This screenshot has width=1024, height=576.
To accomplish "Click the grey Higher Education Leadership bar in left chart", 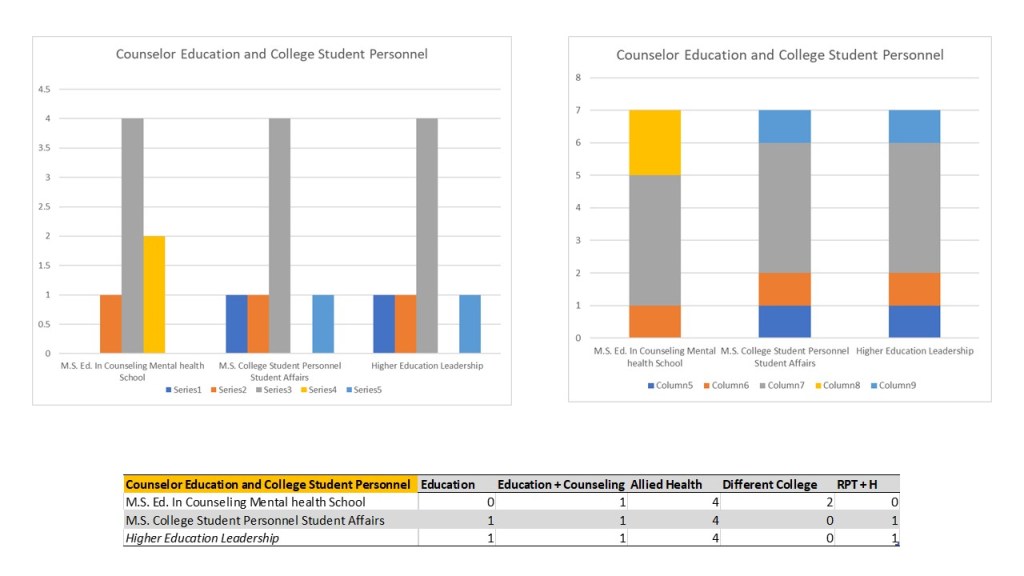I will (426, 235).
